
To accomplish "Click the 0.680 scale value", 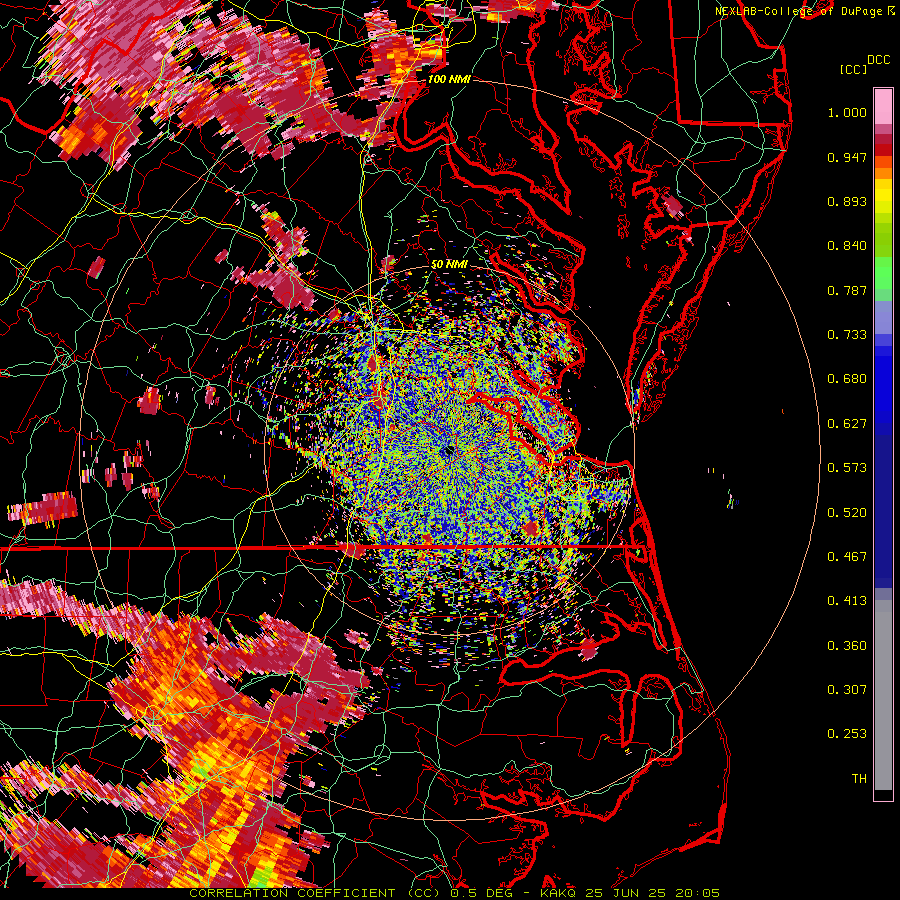I will tap(847, 379).
